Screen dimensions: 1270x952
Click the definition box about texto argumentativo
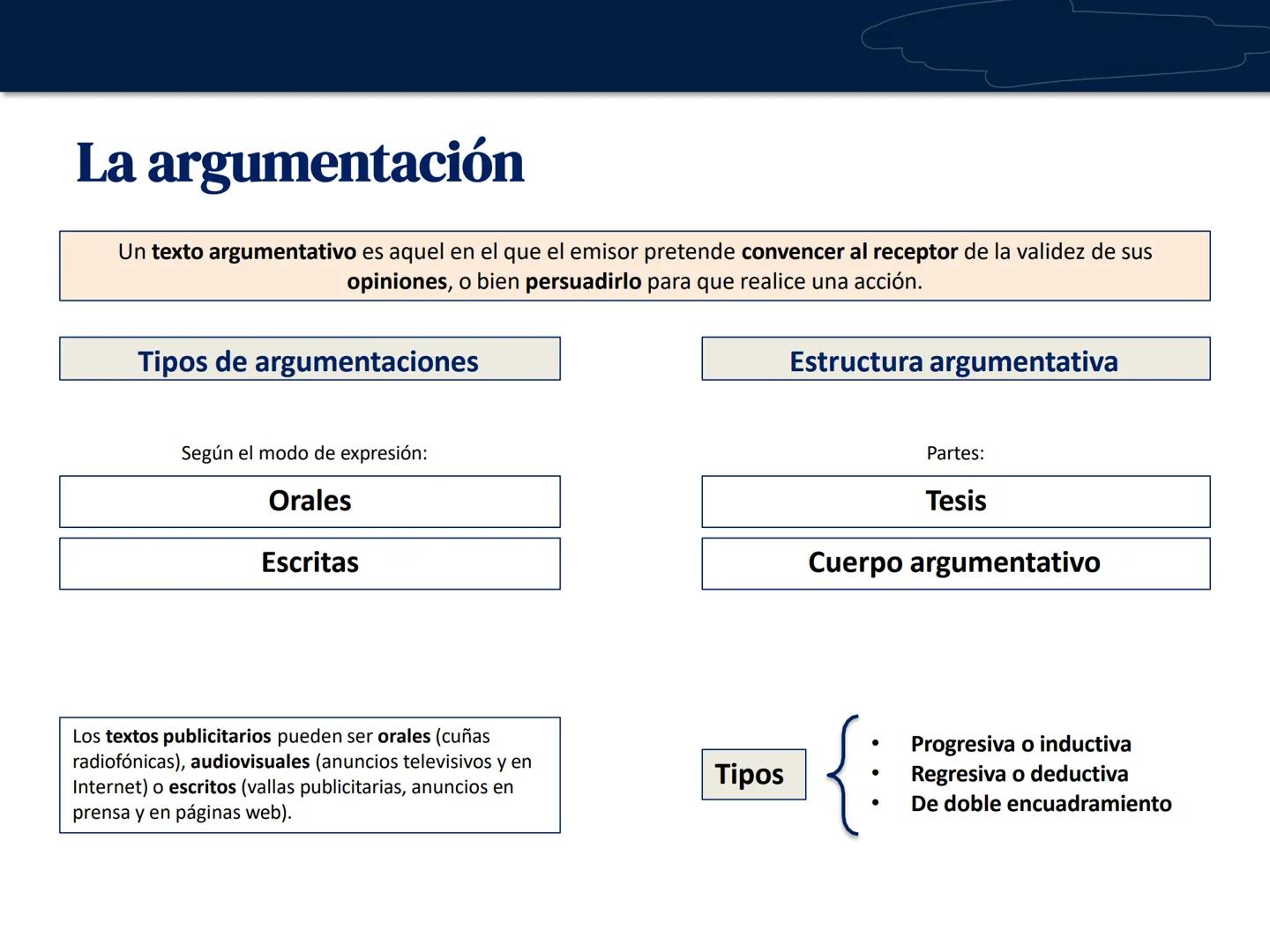click(635, 265)
